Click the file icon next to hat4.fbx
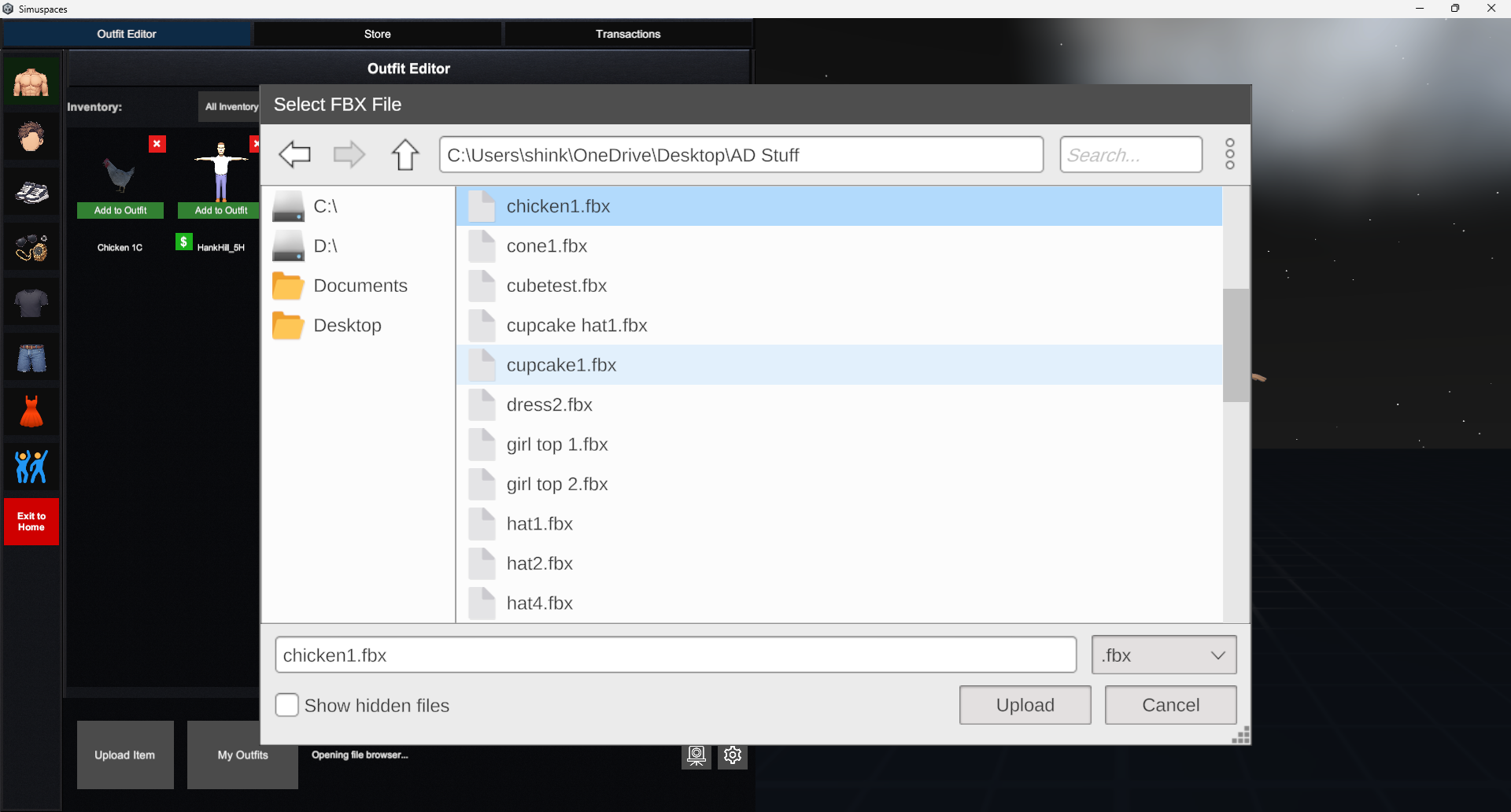The image size is (1511, 812). pos(482,603)
